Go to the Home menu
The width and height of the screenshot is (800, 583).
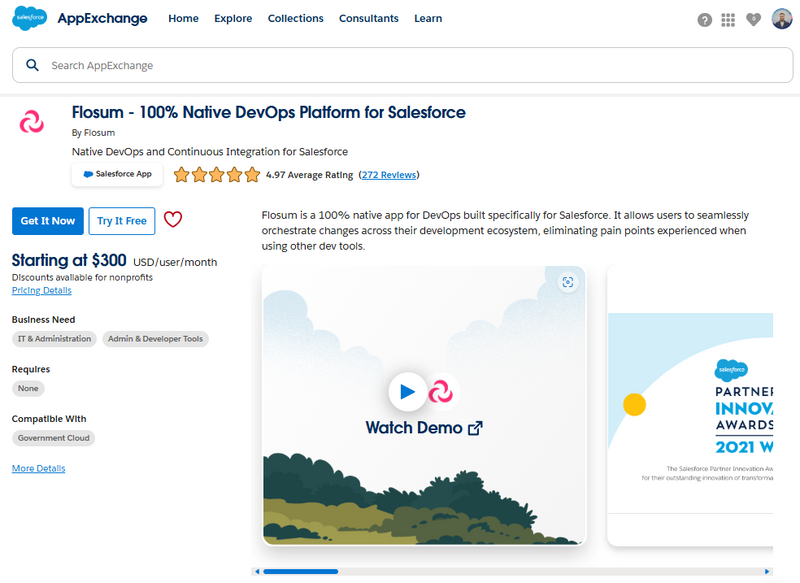click(x=184, y=18)
